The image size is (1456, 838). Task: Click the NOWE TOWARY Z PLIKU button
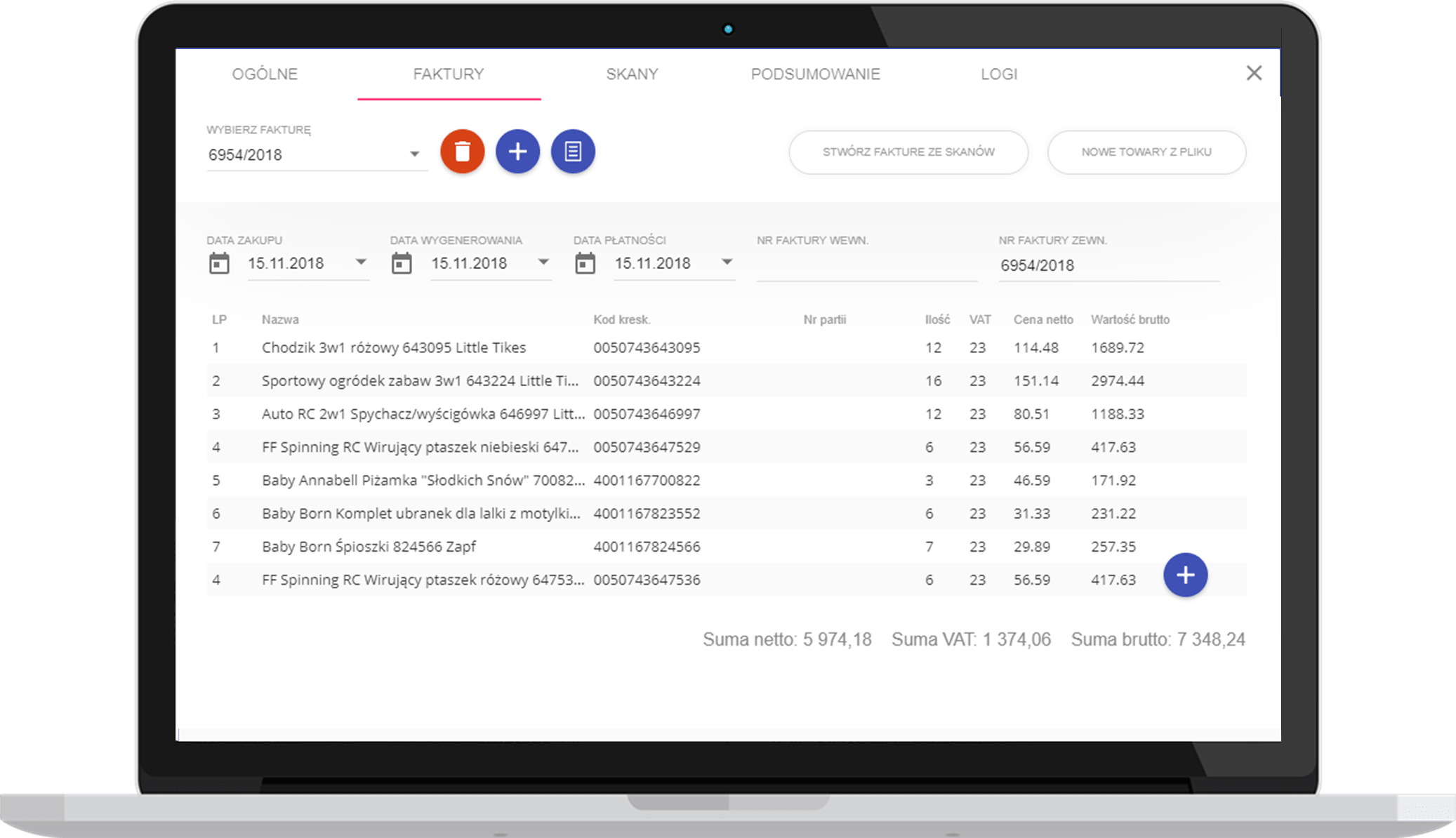tap(1146, 152)
